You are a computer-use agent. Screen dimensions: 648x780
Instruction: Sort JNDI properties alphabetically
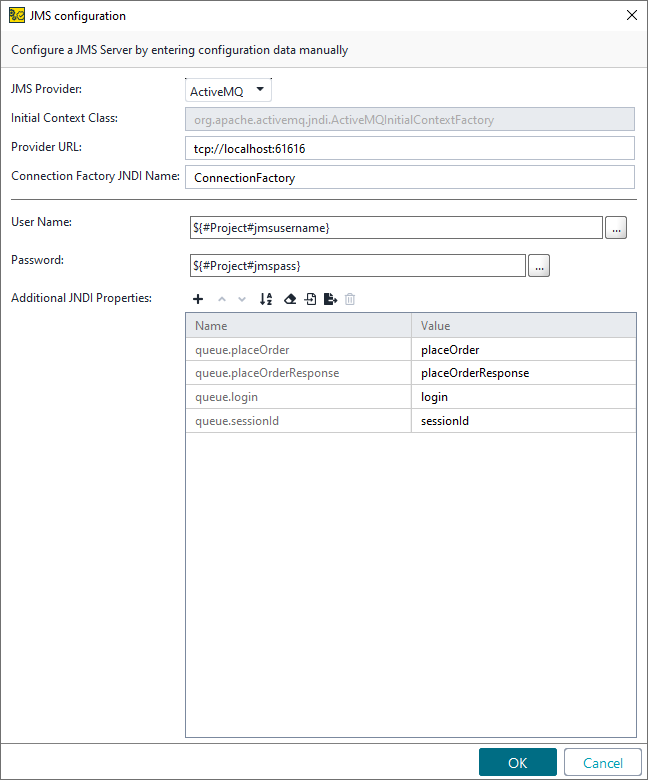[266, 299]
